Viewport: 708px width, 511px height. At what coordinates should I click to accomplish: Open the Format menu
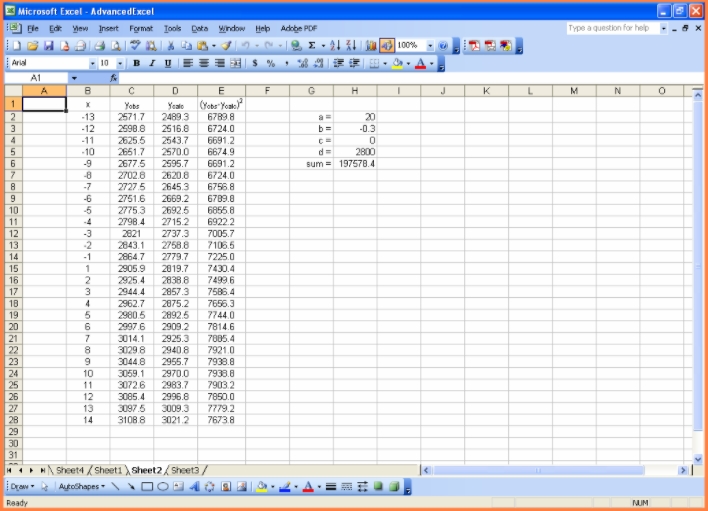coord(141,29)
